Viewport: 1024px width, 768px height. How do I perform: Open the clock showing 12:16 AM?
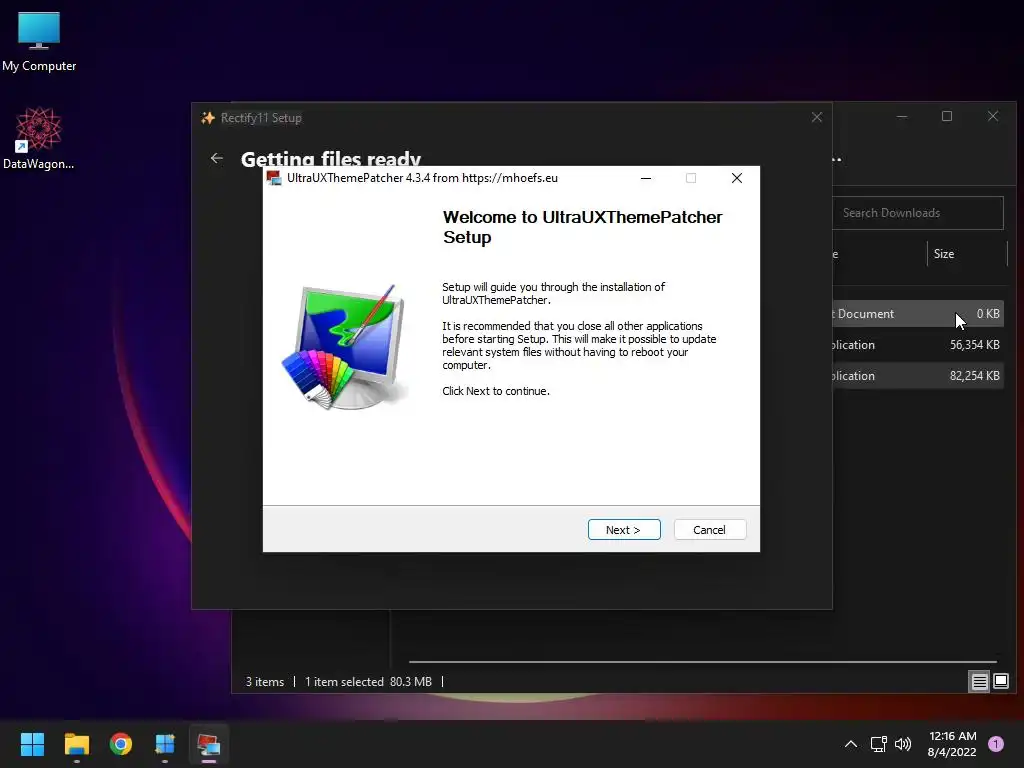pos(952,744)
